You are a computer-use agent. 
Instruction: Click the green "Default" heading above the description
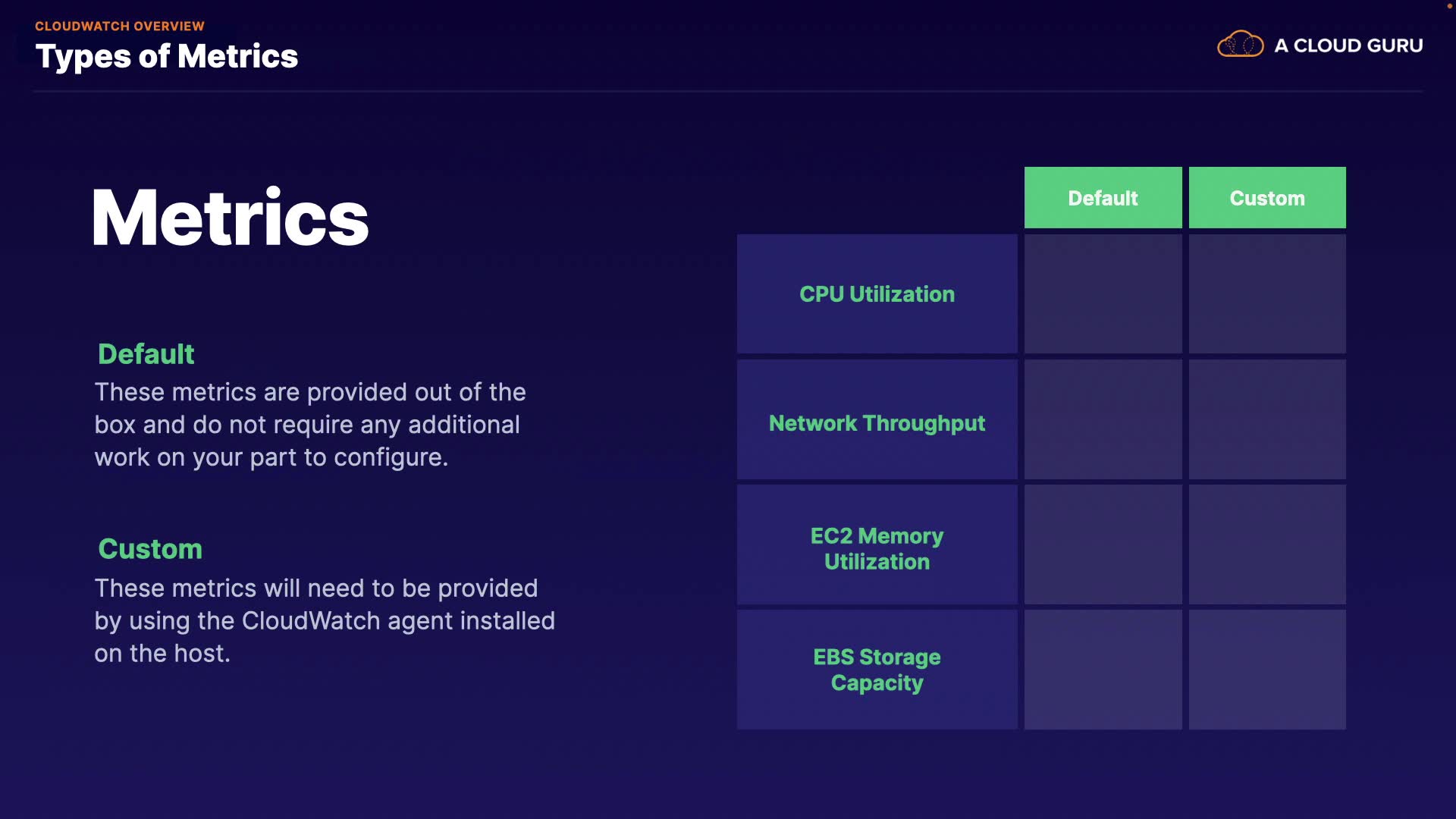(x=146, y=354)
